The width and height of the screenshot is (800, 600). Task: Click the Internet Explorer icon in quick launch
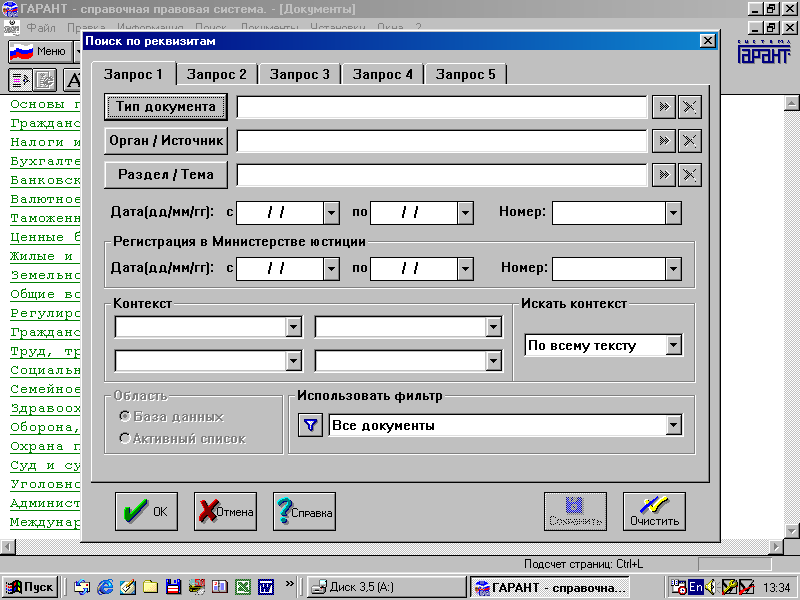[105, 587]
